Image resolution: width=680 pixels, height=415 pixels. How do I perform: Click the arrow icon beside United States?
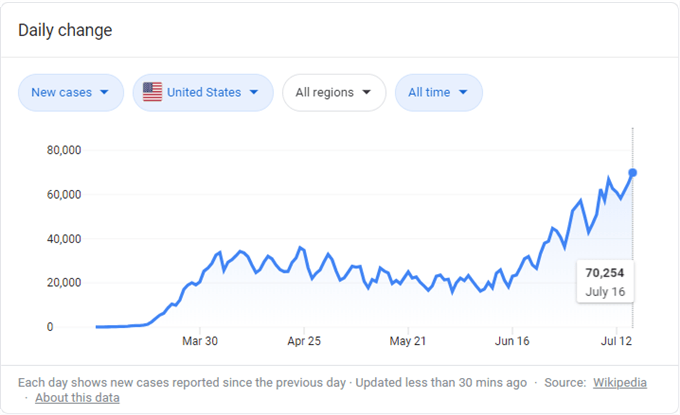coord(254,92)
